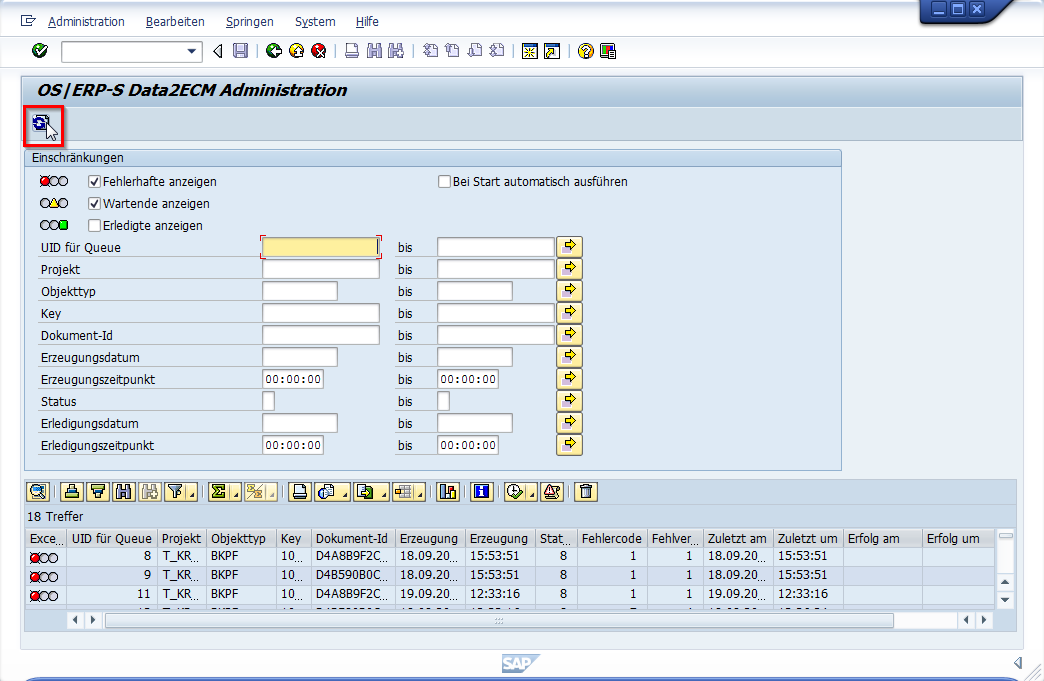
Task: Enable Erledigte anzeigen checkbox
Action: click(x=95, y=226)
